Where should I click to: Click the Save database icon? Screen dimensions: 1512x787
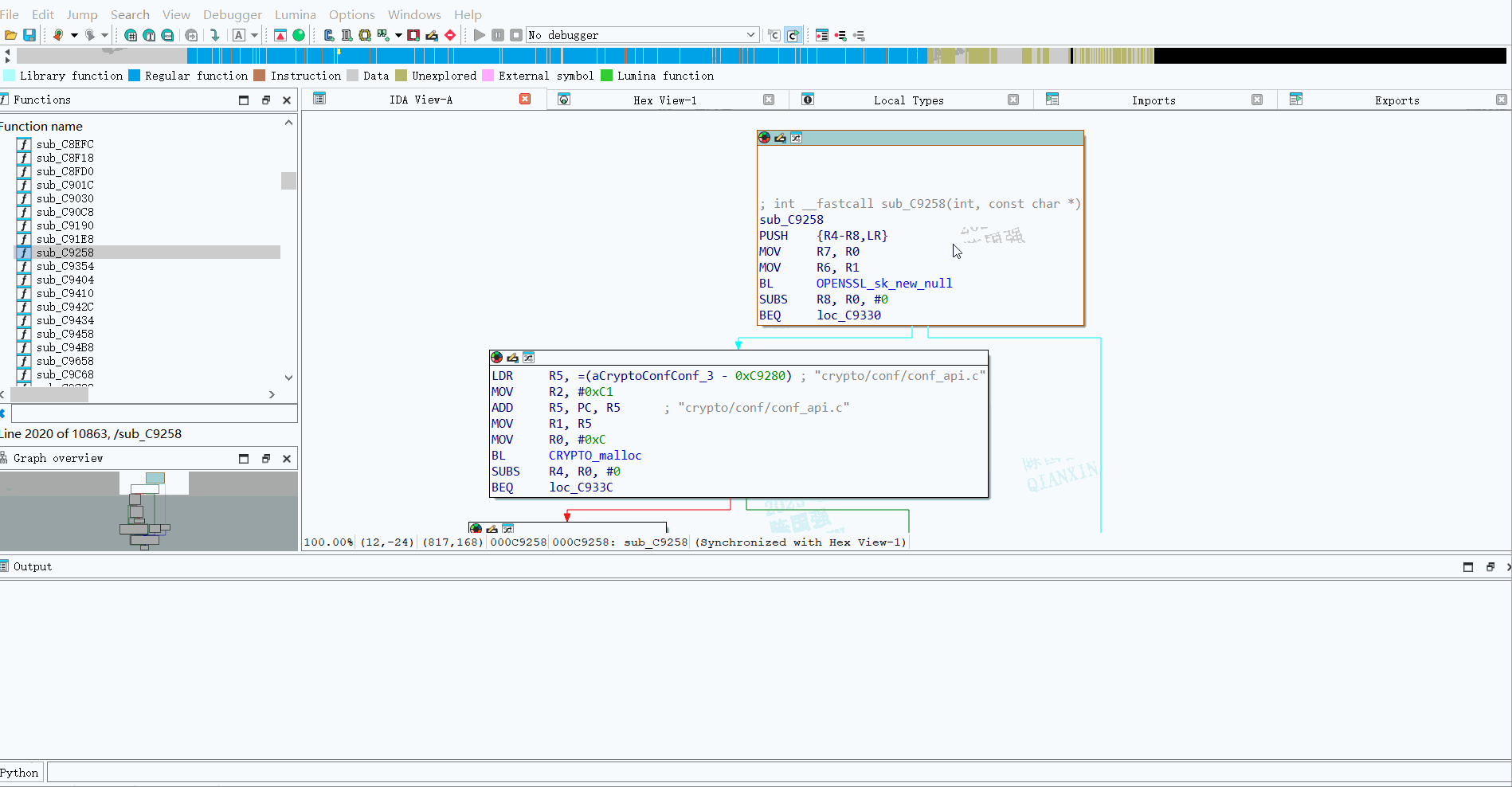coord(29,35)
